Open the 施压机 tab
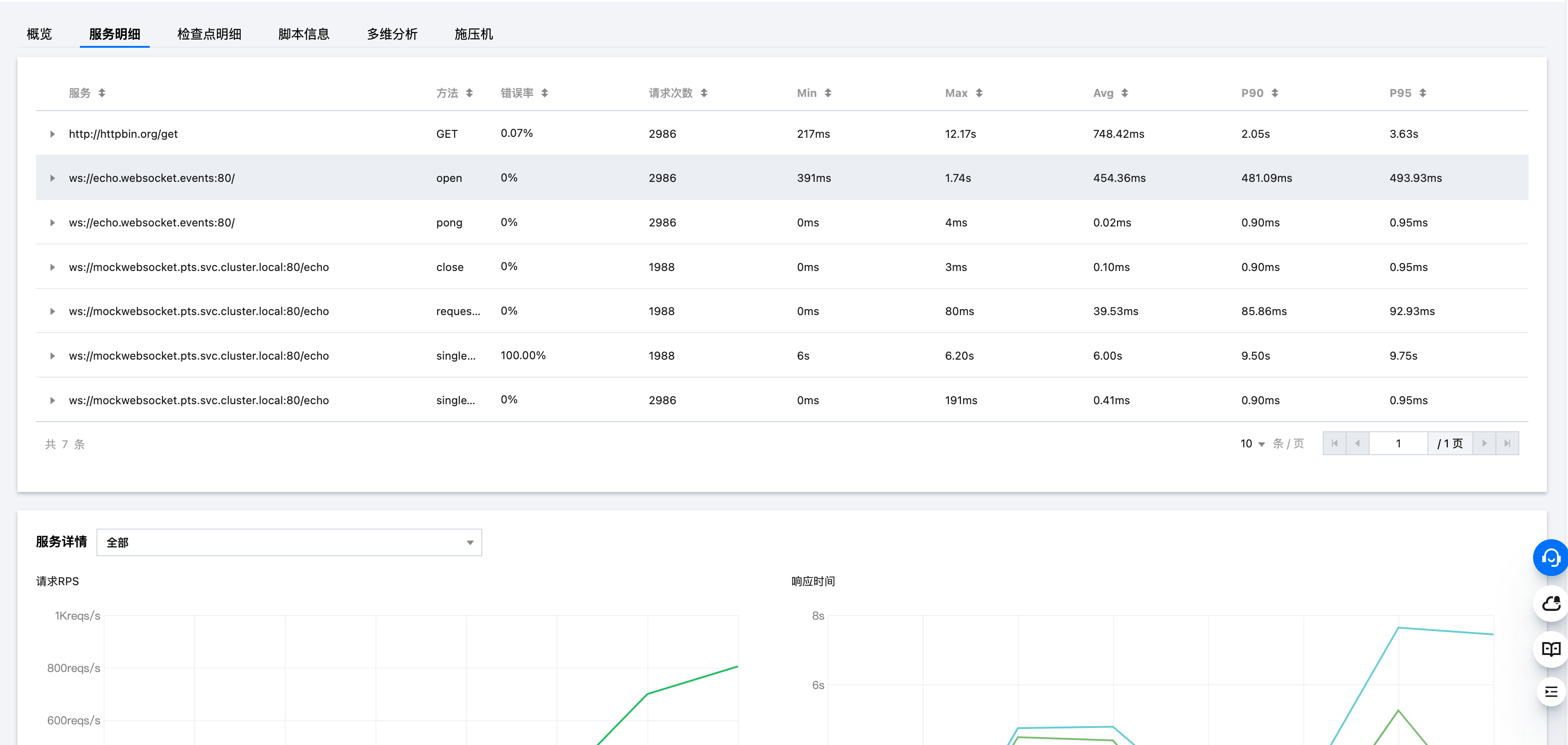Viewport: 1568px width, 745px height. click(474, 34)
